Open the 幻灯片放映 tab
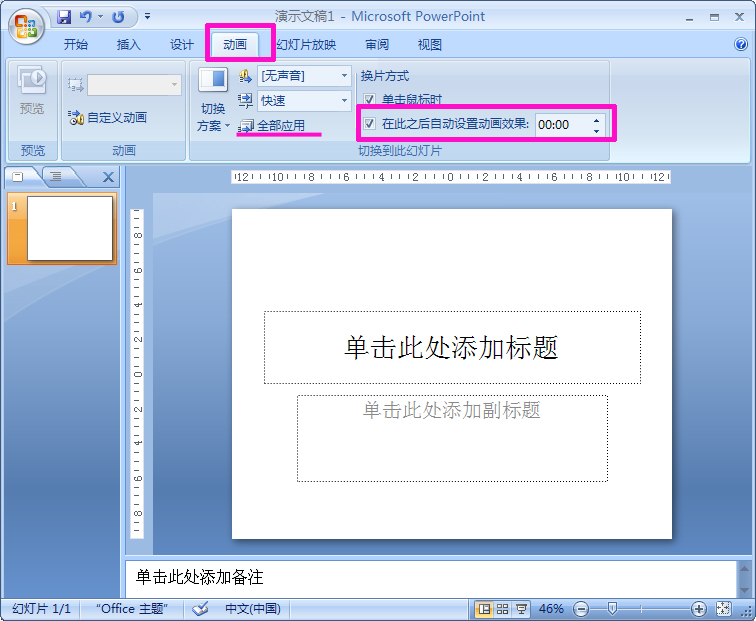Image resolution: width=756 pixels, height=621 pixels. [x=306, y=45]
